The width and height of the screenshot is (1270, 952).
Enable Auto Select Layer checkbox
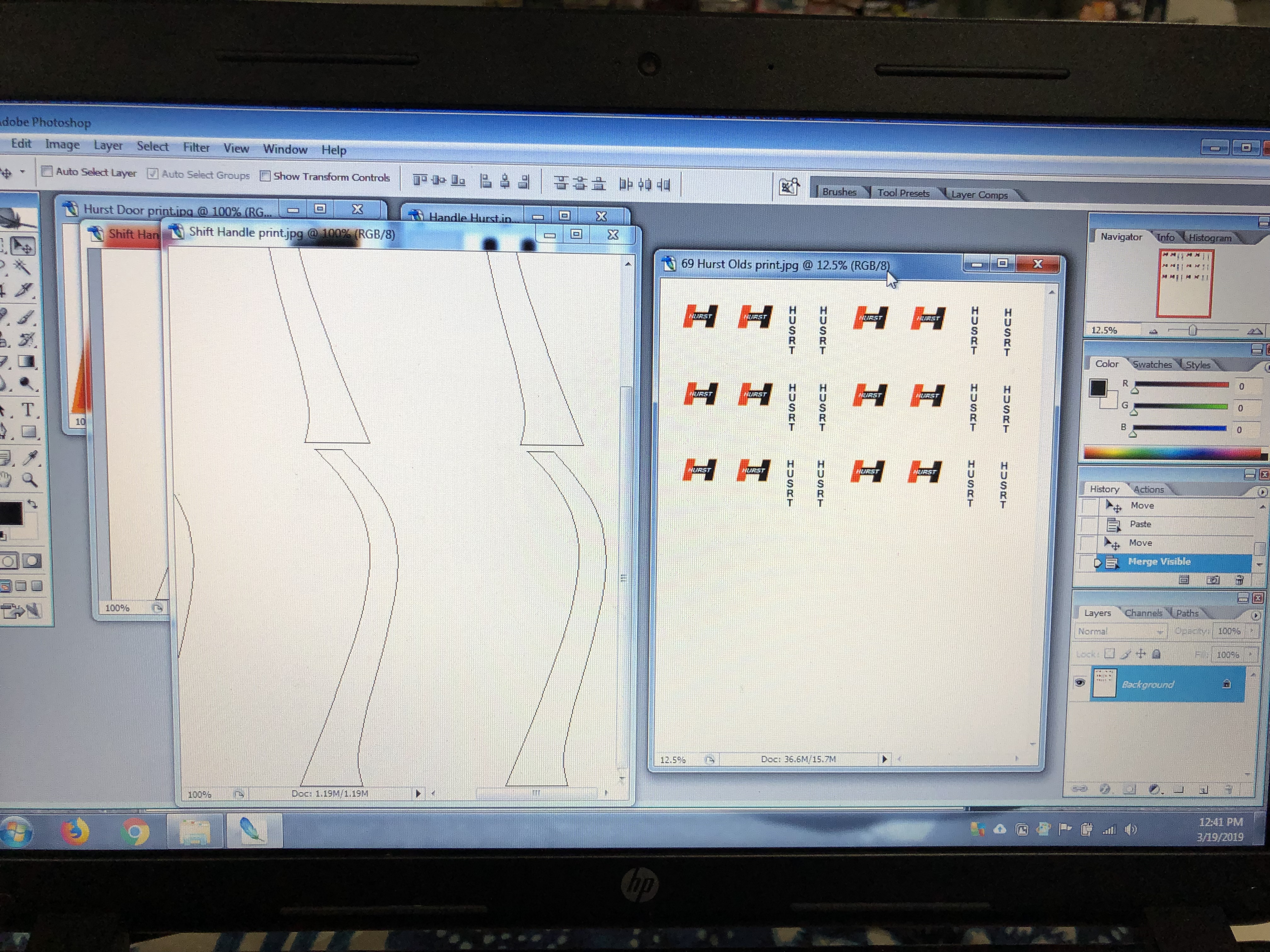tap(48, 171)
